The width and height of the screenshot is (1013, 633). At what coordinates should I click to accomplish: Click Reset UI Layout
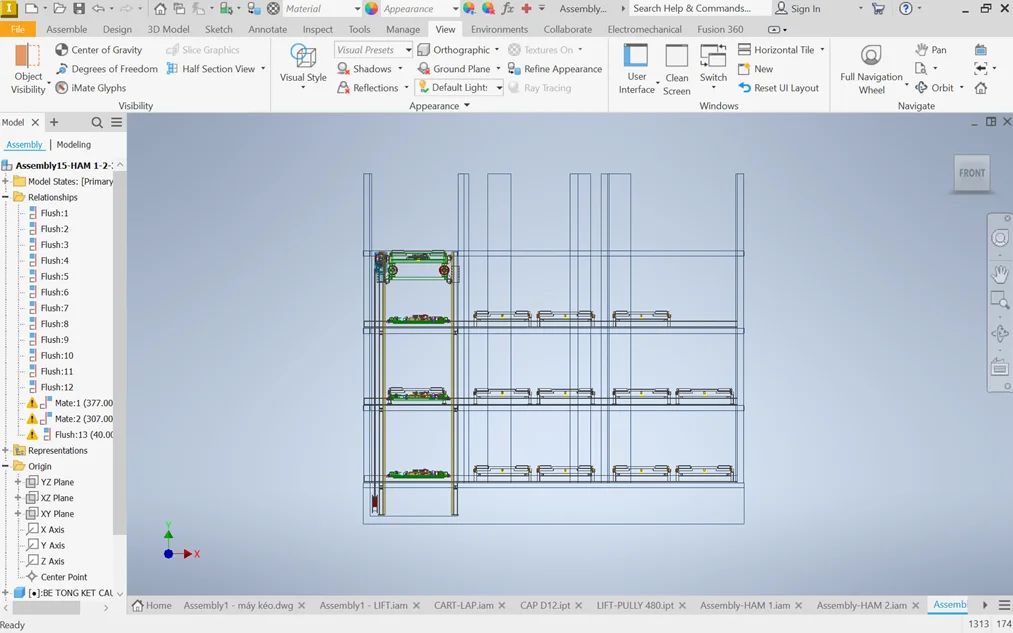pyautogui.click(x=778, y=88)
